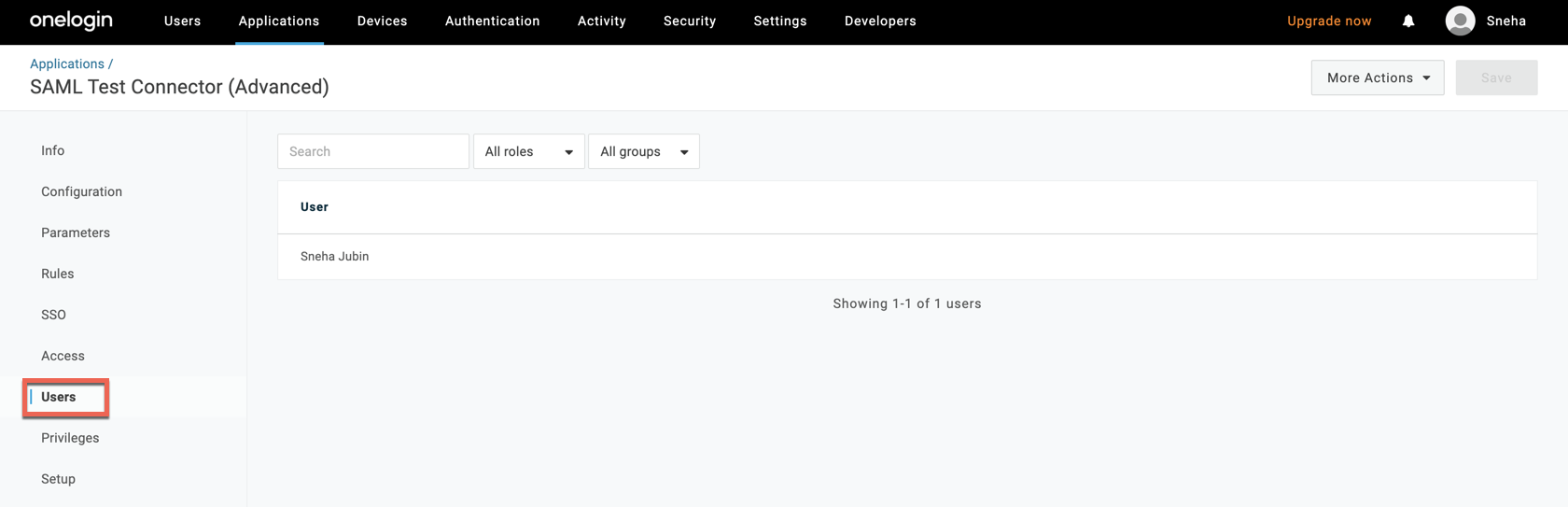This screenshot has width=1568, height=507.
Task: Open the Developers menu
Action: point(880,21)
